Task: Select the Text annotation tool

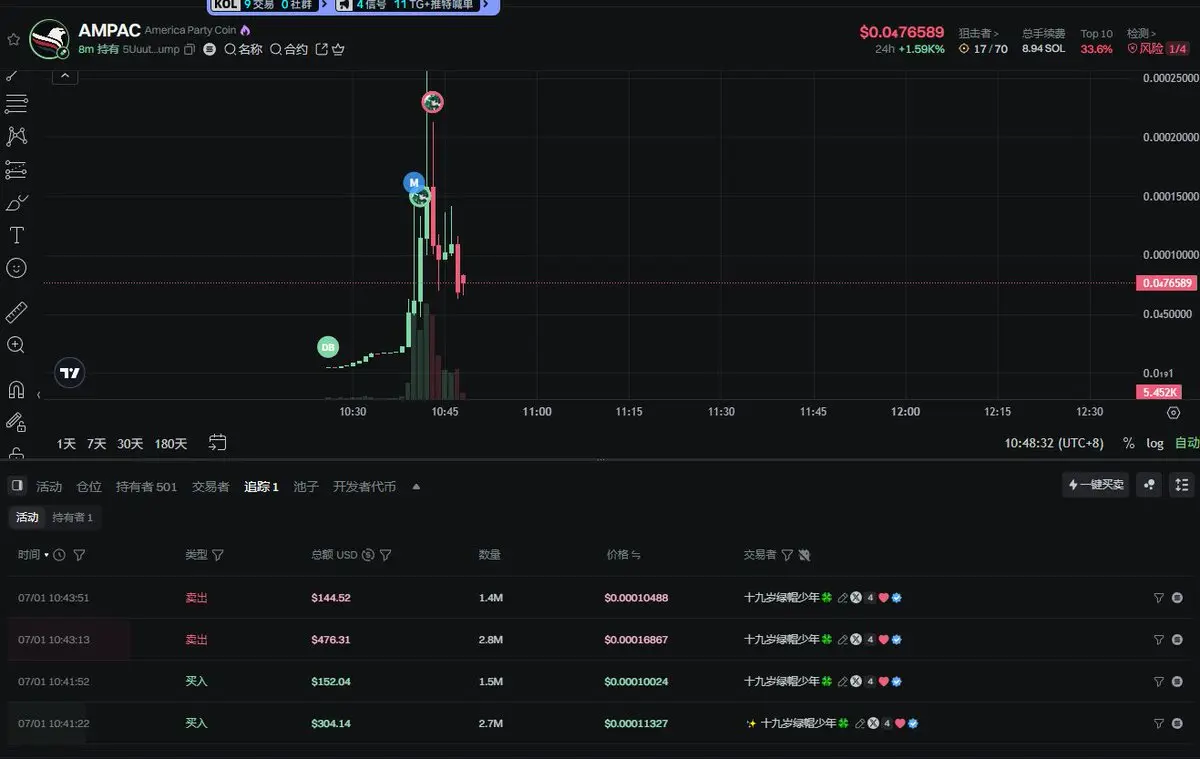Action: pyautogui.click(x=16, y=236)
